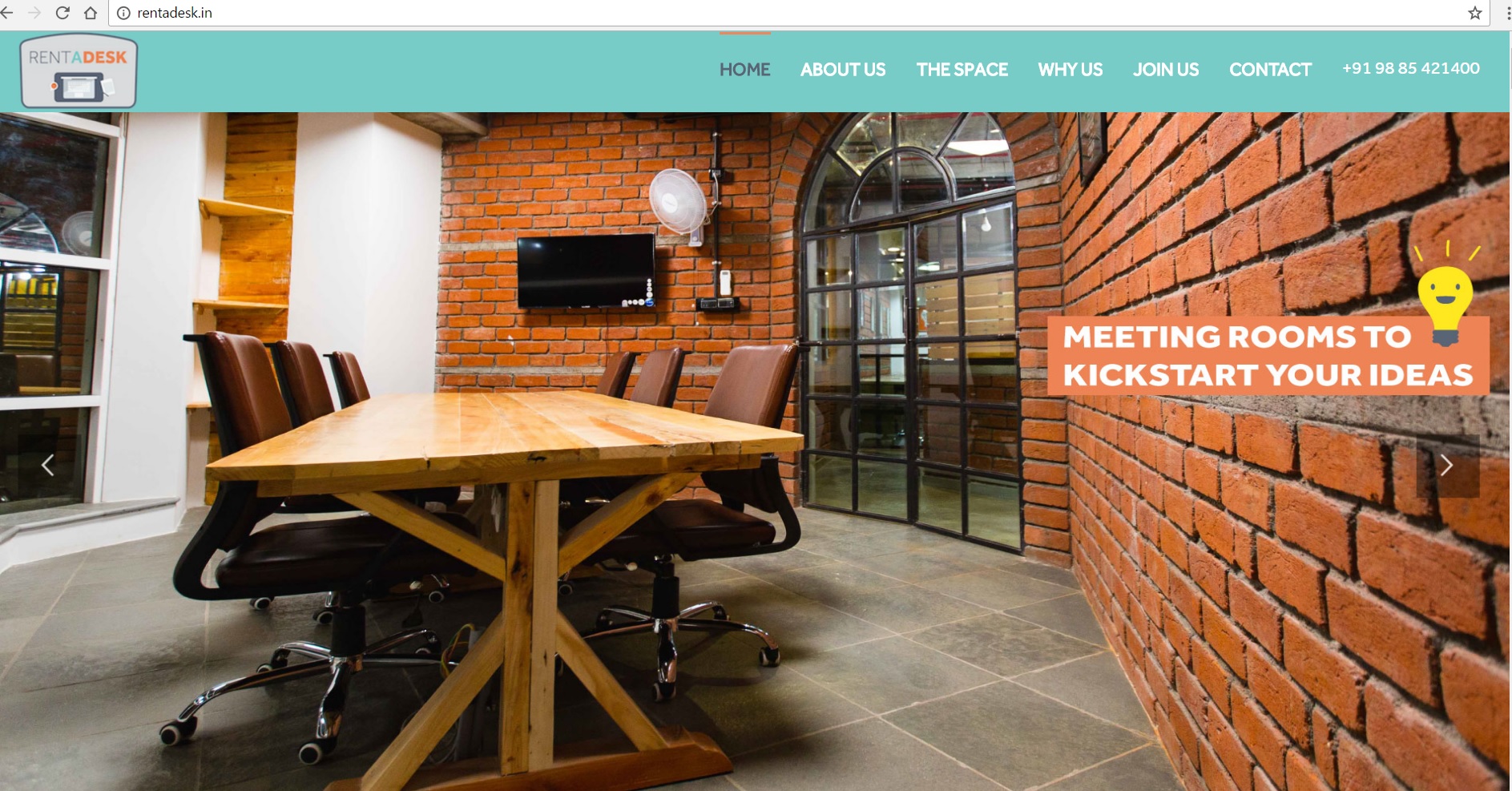Click the +91 98 85 421400 phone number
This screenshot has height=791, width=1512.
[1411, 69]
